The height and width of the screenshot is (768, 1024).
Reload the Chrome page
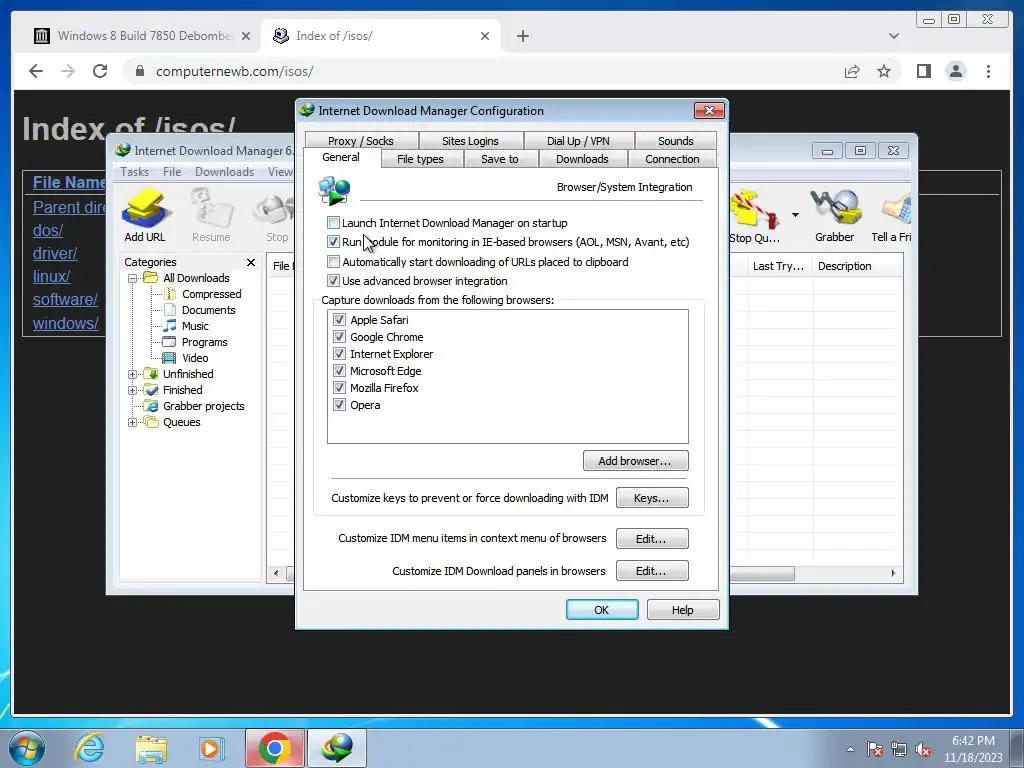(x=100, y=71)
